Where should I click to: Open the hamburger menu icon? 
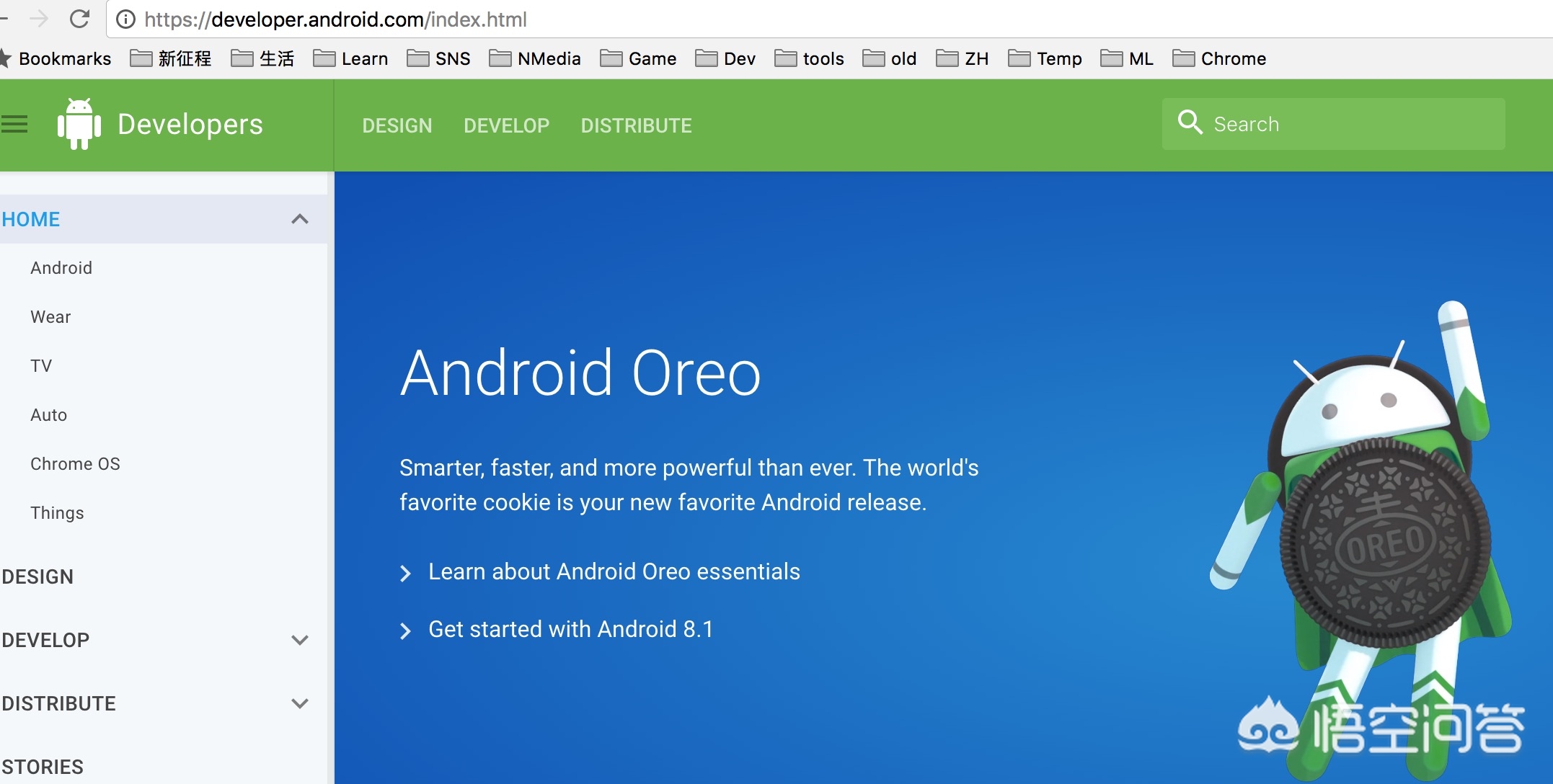14,125
